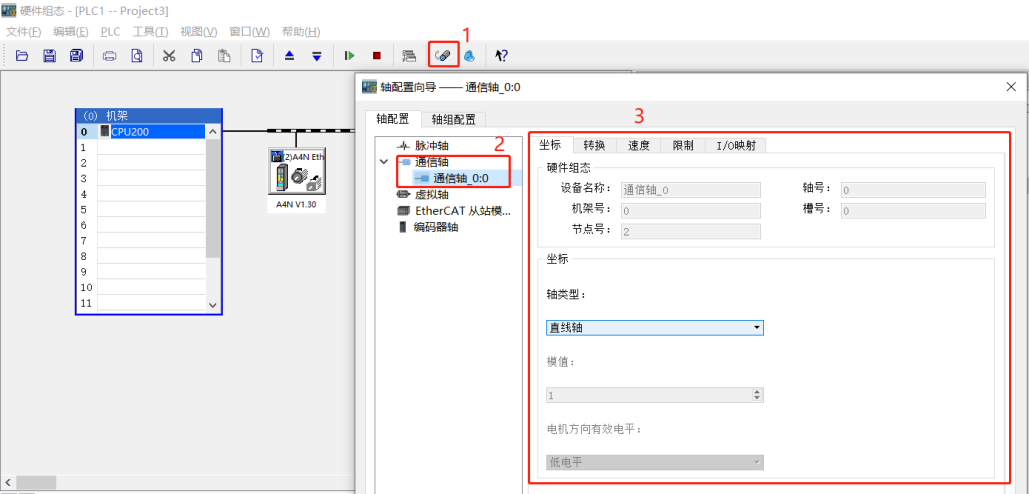
Task: Open the 工具(T) menu
Action: [150, 32]
